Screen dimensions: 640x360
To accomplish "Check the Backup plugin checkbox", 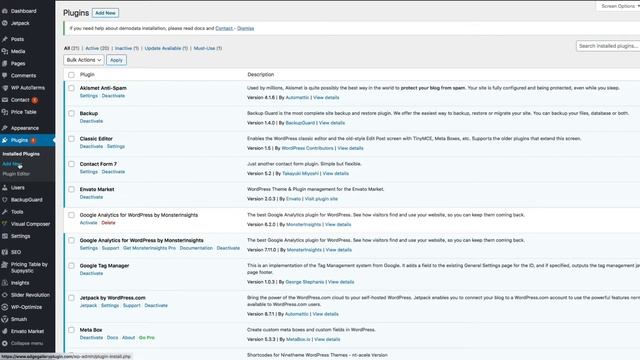I will click(x=71, y=113).
